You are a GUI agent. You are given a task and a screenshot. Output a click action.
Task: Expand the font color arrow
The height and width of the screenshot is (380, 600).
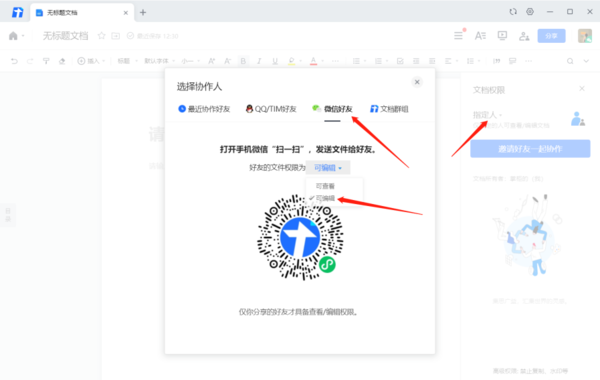click(x=322, y=61)
